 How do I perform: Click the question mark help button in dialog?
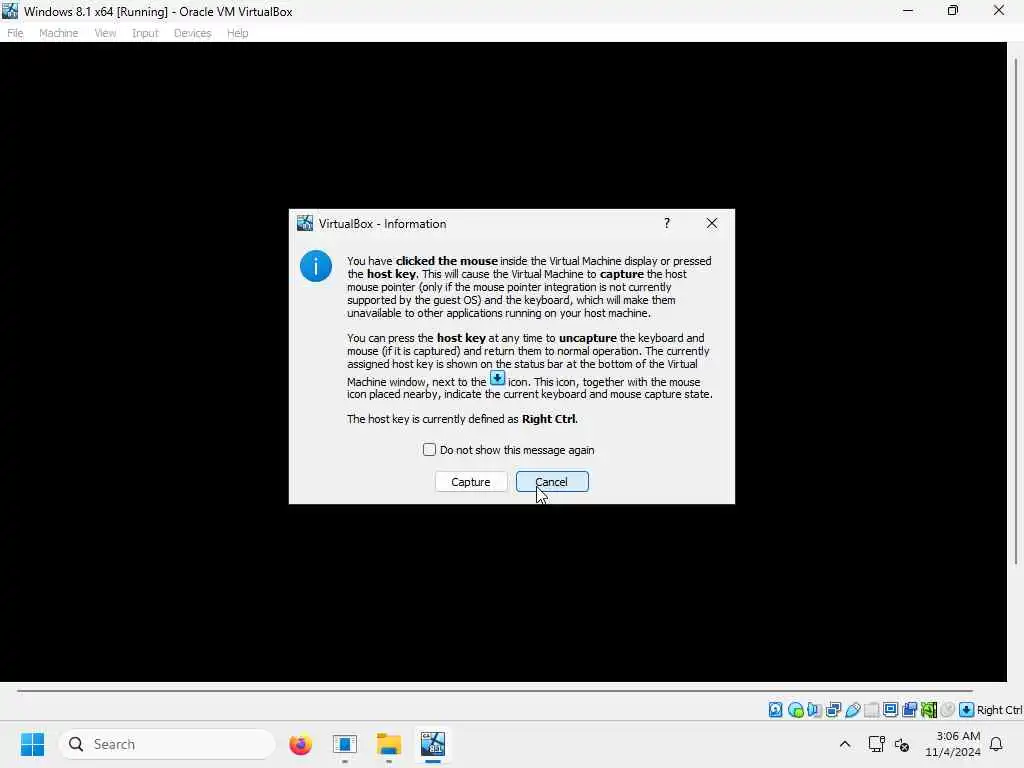pyautogui.click(x=667, y=223)
